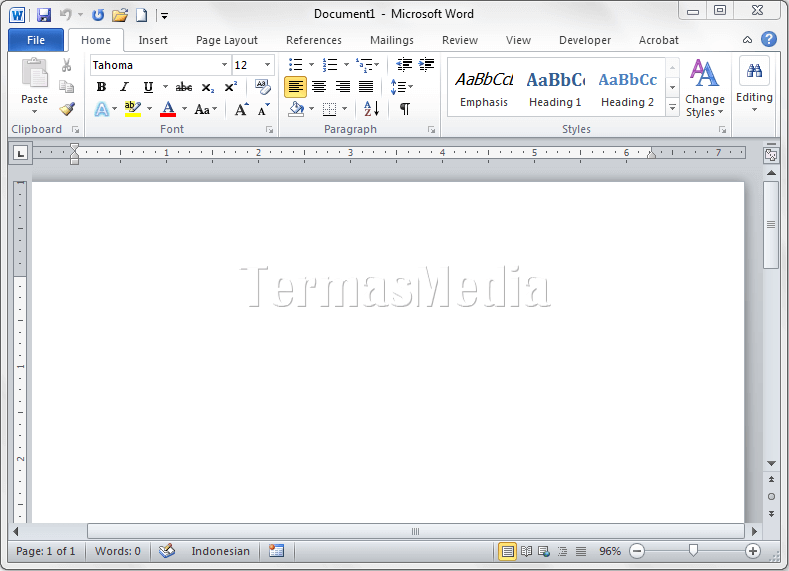789x571 pixels.
Task: Switch to the References tab
Action: point(313,40)
